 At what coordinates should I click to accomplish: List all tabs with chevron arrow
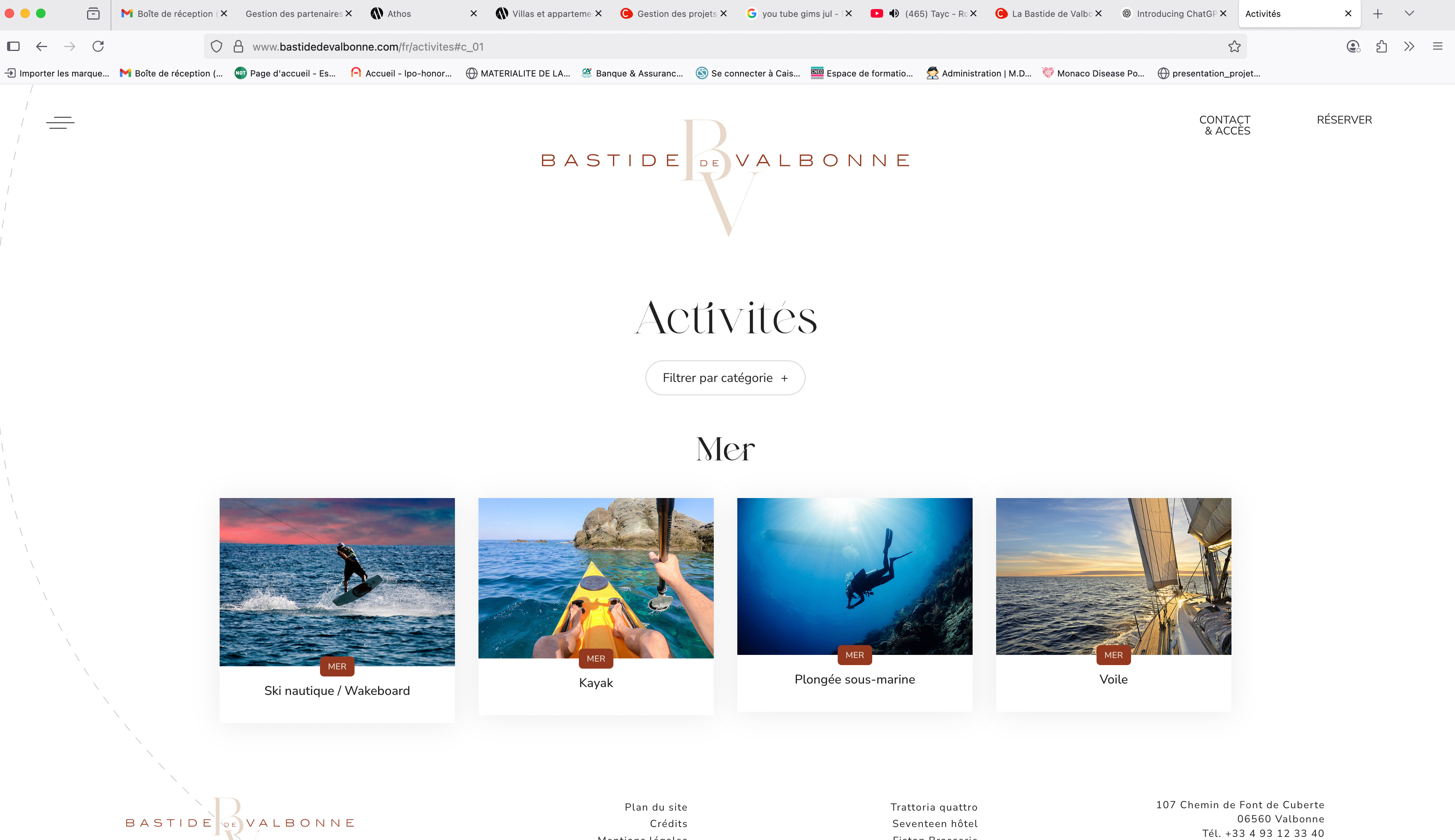click(1409, 13)
